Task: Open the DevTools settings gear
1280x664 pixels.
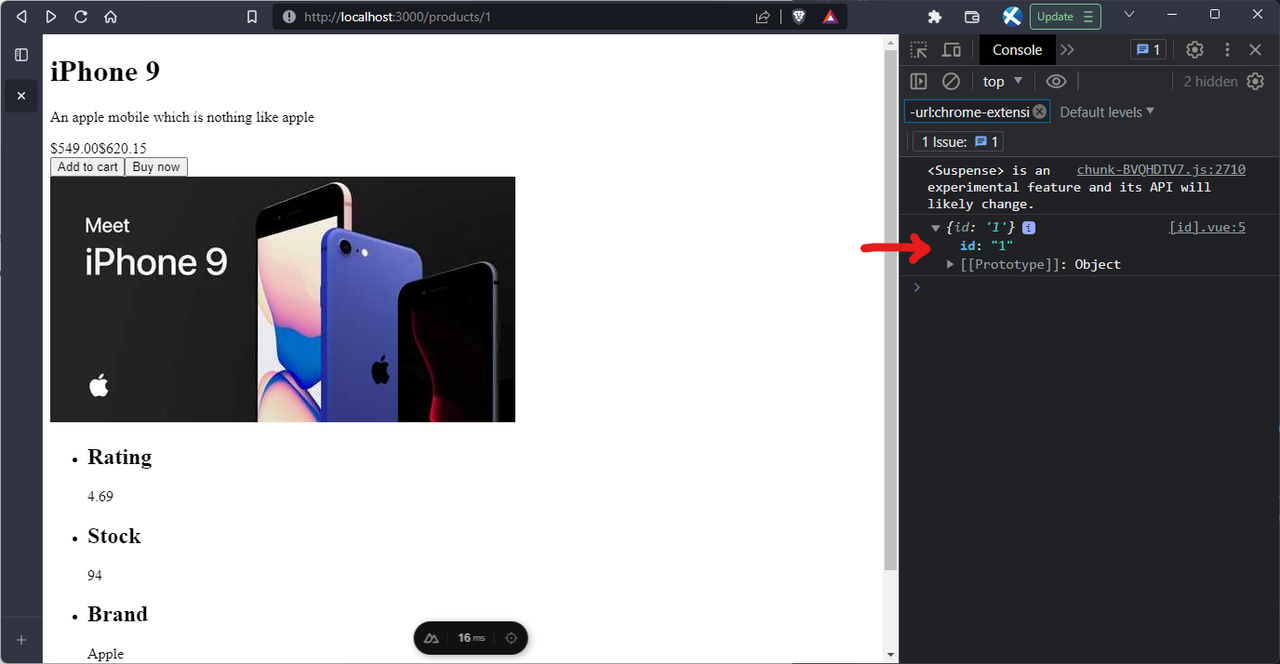Action: click(1194, 49)
